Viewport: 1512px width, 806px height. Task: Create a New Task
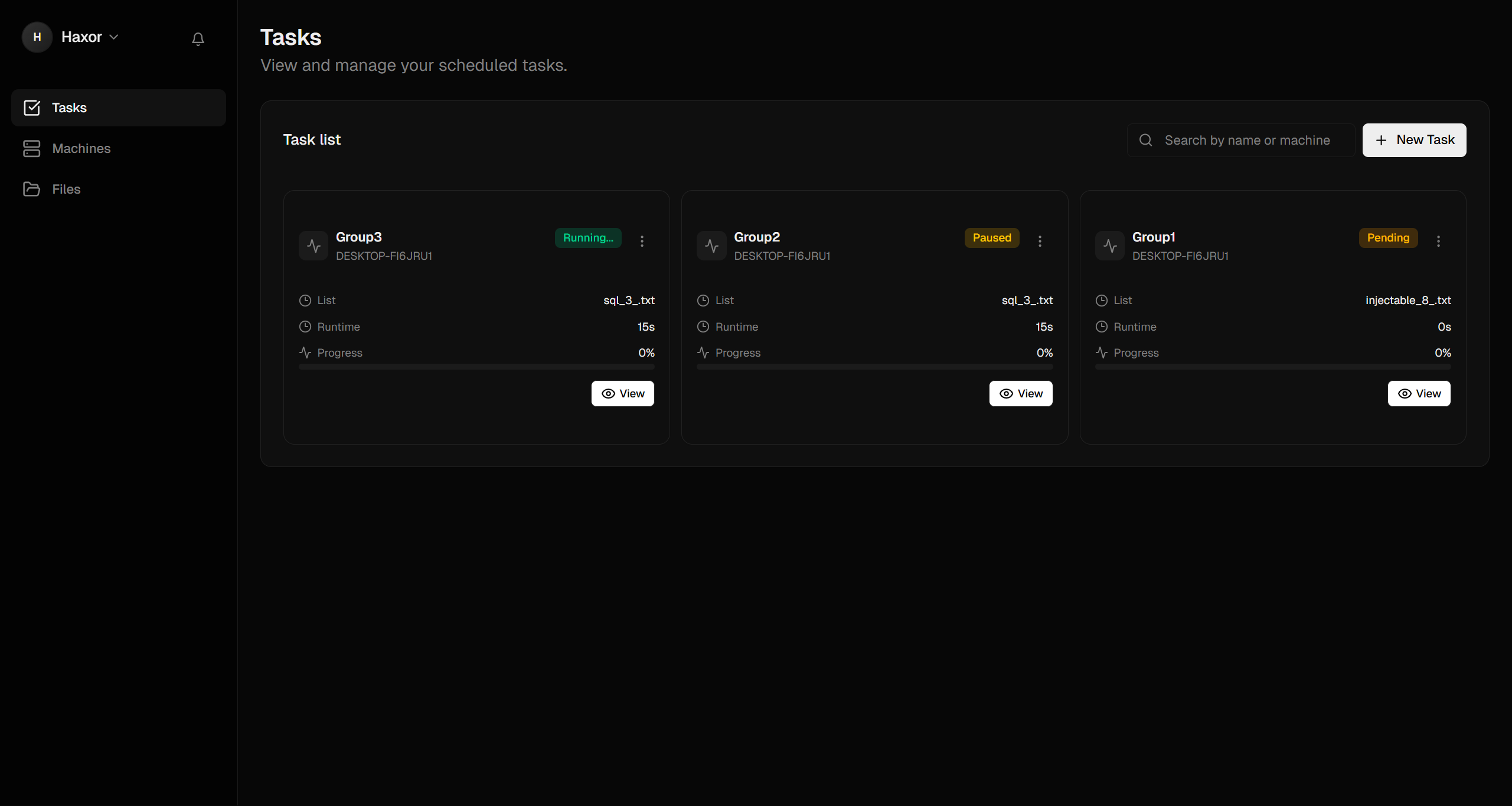1414,140
